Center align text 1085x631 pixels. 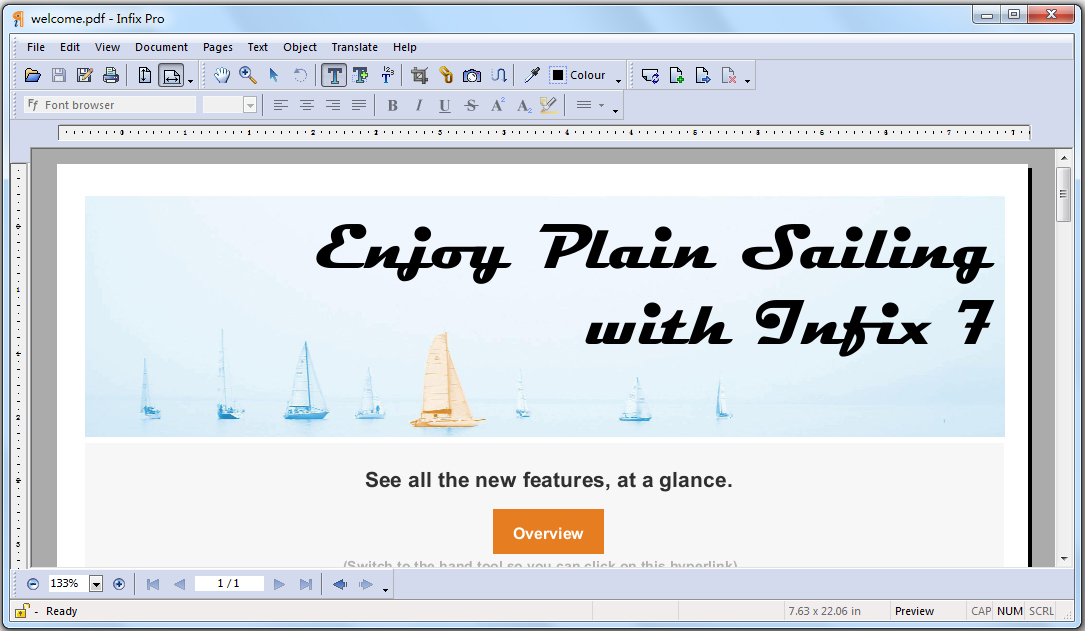point(307,105)
